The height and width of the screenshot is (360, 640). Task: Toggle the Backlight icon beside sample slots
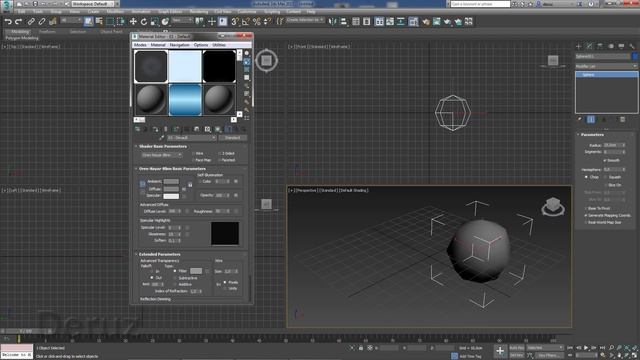tap(247, 62)
